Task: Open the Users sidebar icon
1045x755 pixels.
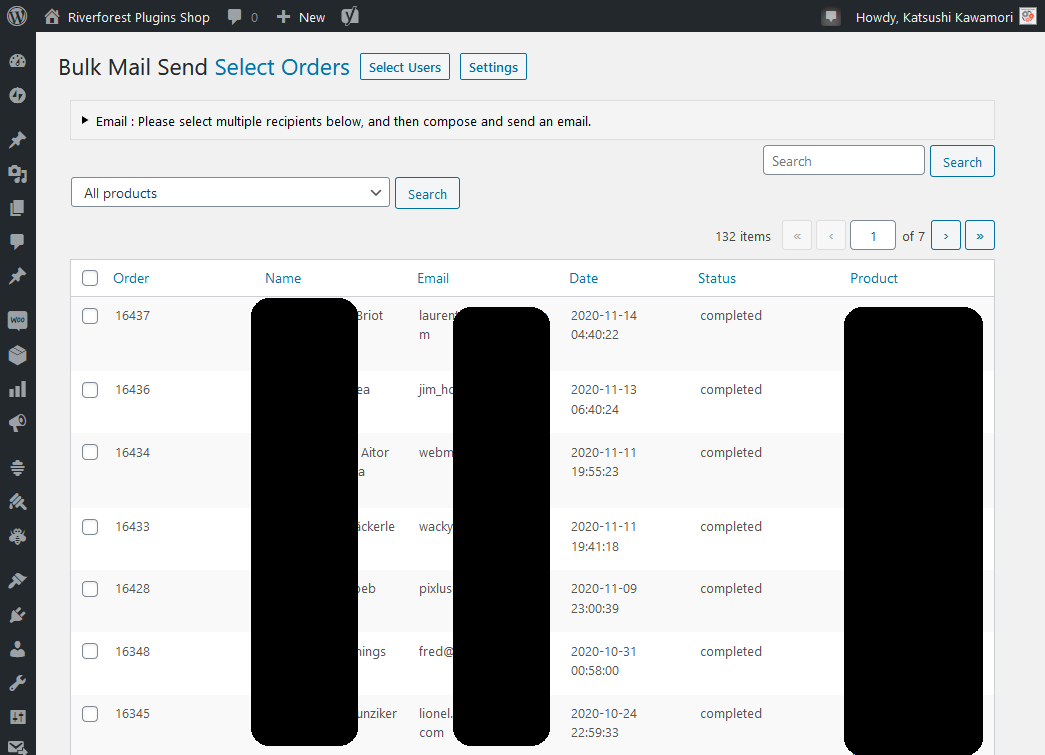Action: click(x=17, y=649)
